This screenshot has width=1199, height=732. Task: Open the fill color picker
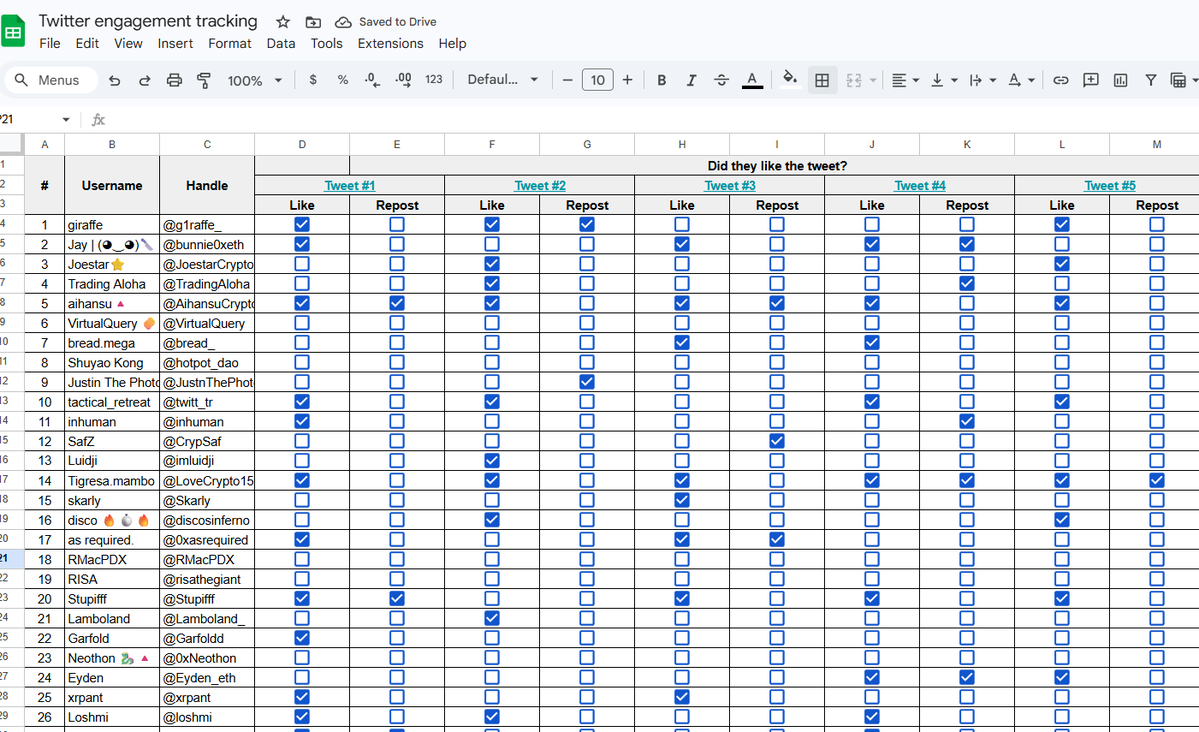[790, 80]
